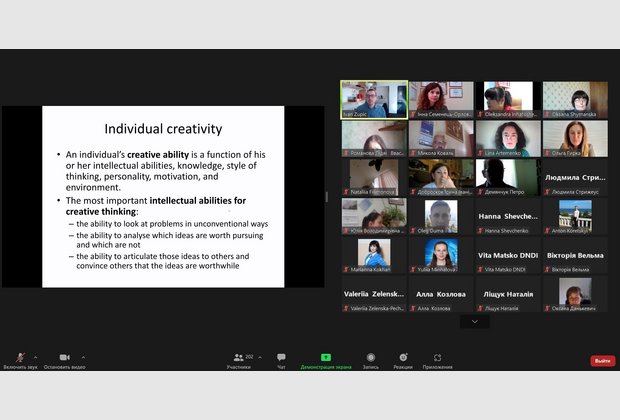Show next gallery page with down chevron
This screenshot has height=420, width=620.
click(474, 322)
